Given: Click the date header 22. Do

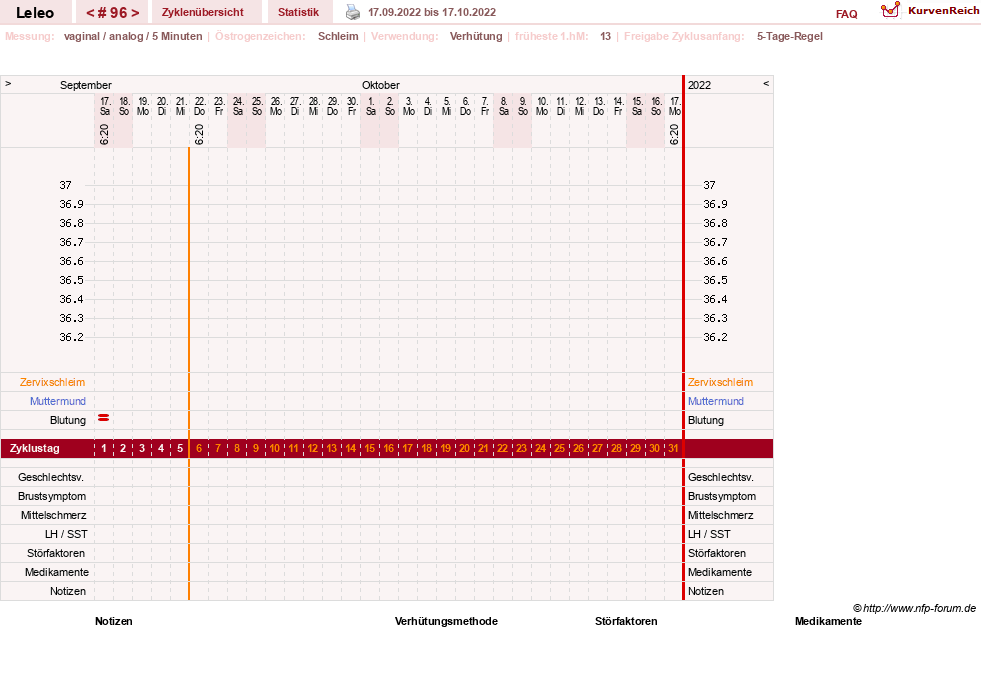Looking at the screenshot, I should point(200,106).
